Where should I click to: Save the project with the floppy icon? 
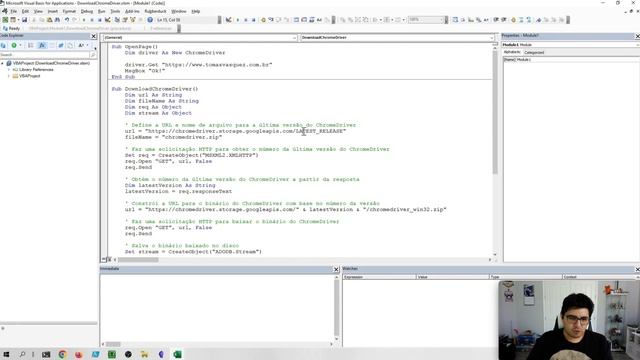pyautogui.click(x=24, y=20)
